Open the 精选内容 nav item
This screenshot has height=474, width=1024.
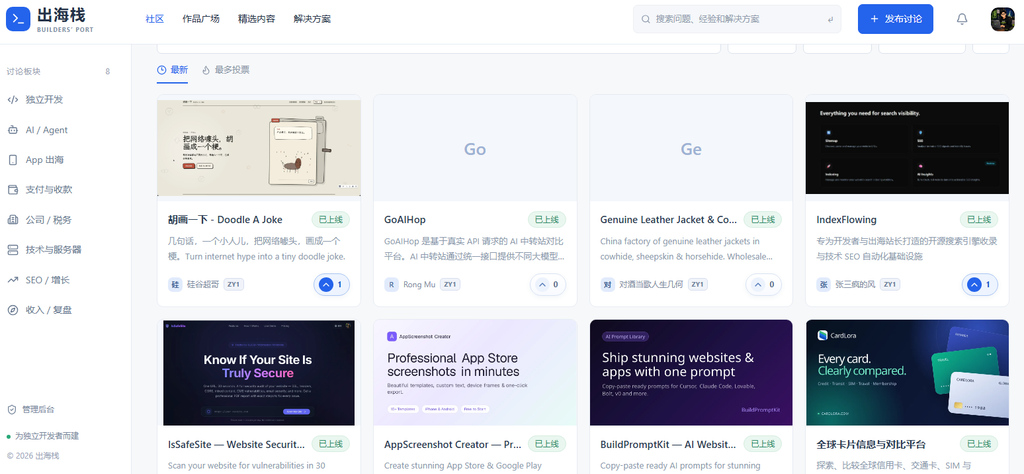coord(256,19)
